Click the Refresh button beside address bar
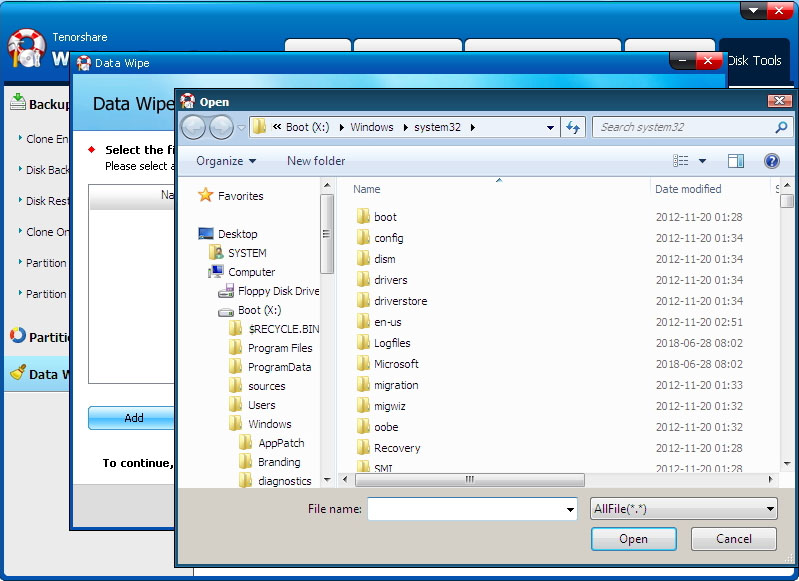Image resolution: width=799 pixels, height=581 pixels. [x=573, y=127]
